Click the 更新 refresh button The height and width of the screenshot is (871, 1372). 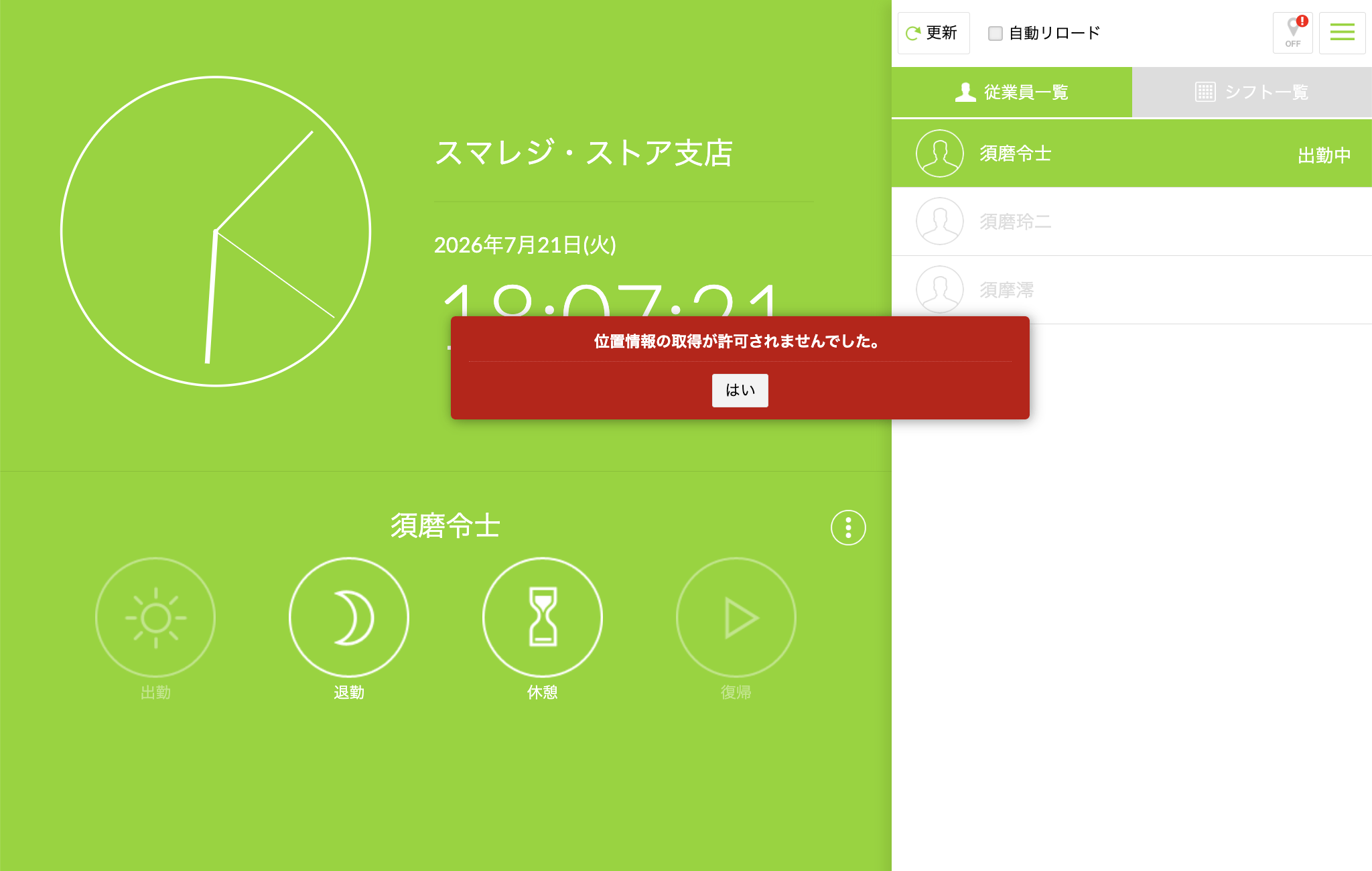click(933, 33)
